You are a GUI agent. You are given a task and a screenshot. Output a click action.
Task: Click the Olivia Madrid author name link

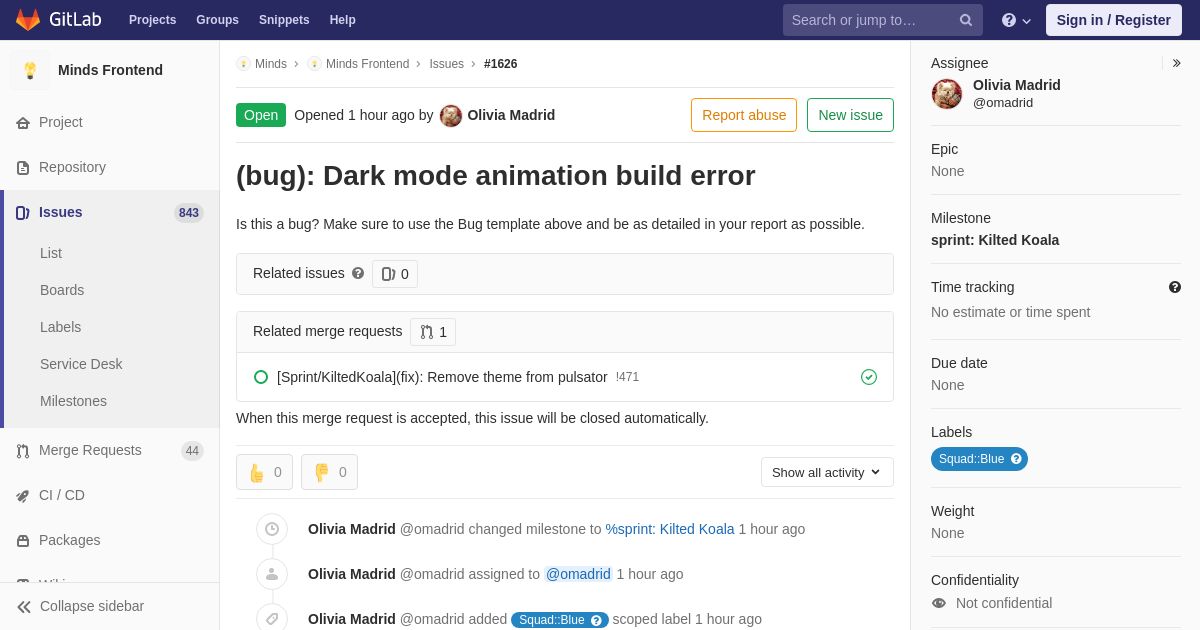click(x=511, y=115)
